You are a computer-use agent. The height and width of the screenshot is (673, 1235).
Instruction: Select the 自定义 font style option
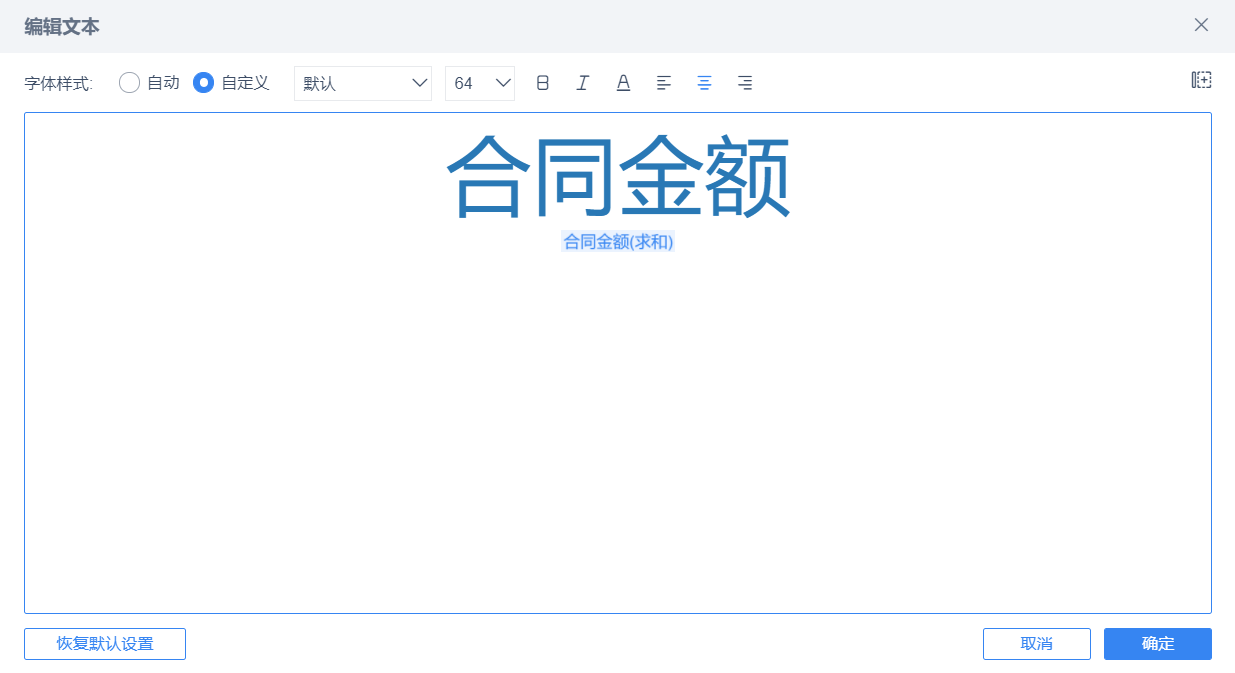[201, 83]
